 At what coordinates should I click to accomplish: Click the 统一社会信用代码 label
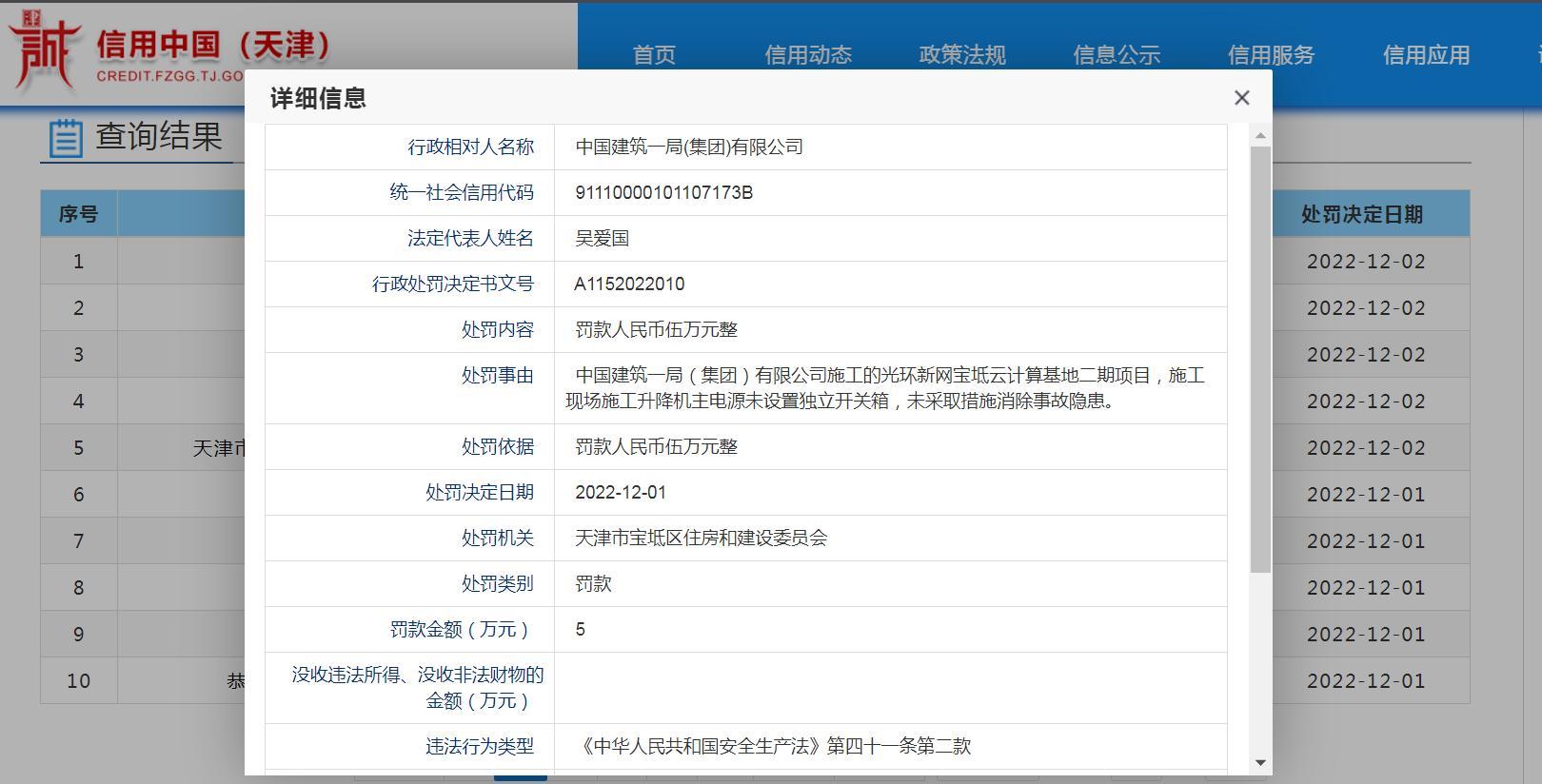coord(462,193)
